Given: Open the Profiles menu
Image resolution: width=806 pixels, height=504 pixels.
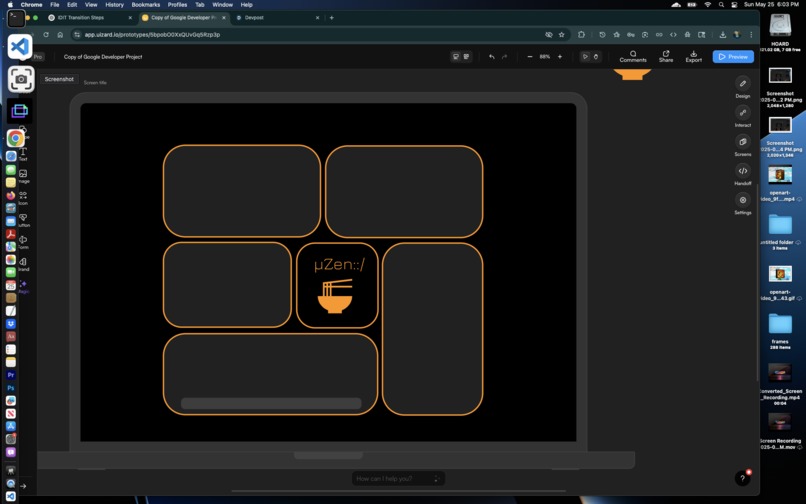Looking at the screenshot, I should tap(177, 5).
